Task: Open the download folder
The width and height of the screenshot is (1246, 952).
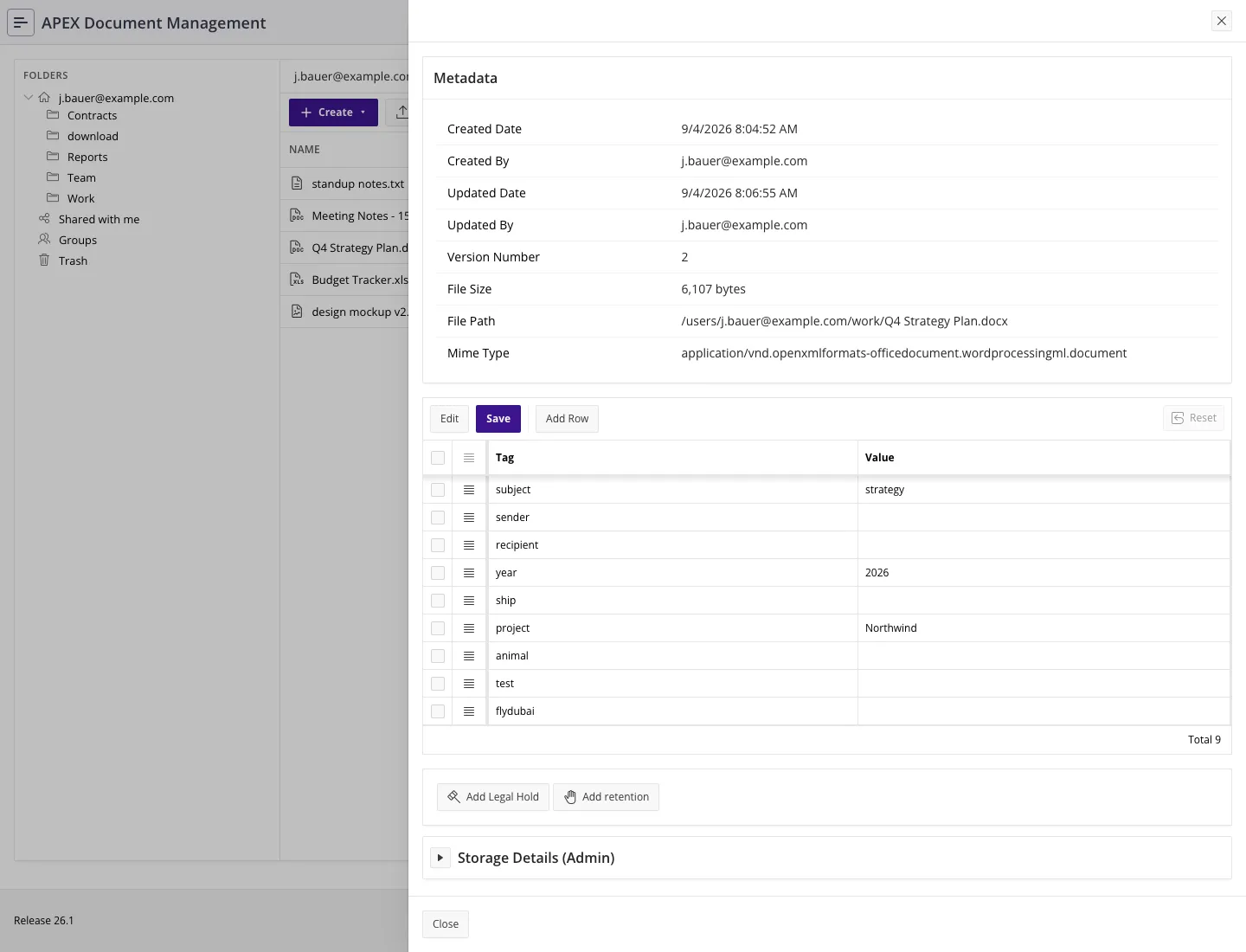Action: pos(93,136)
